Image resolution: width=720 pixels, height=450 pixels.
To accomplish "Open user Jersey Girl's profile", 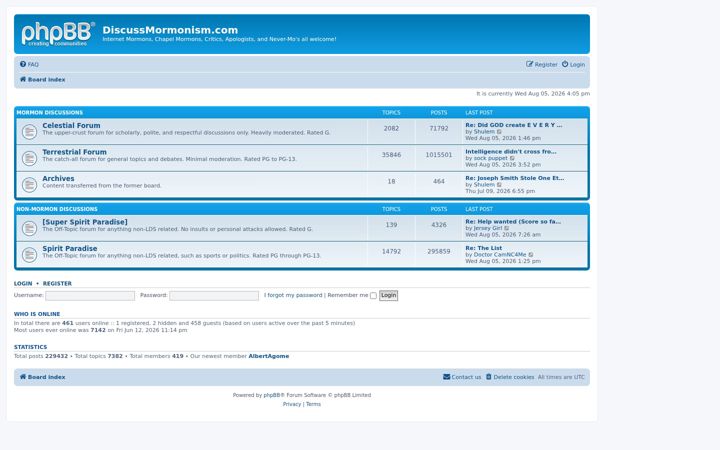I will (488, 228).
